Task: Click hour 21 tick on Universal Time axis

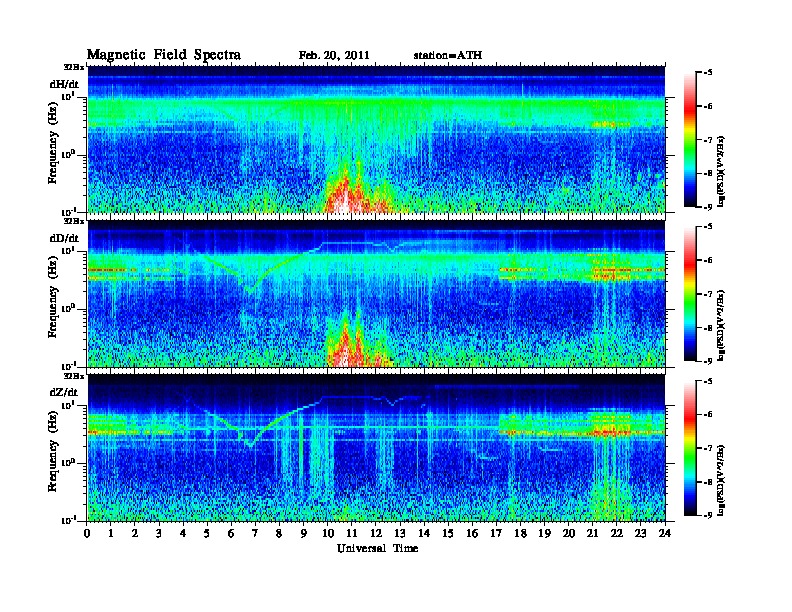Action: [593, 533]
